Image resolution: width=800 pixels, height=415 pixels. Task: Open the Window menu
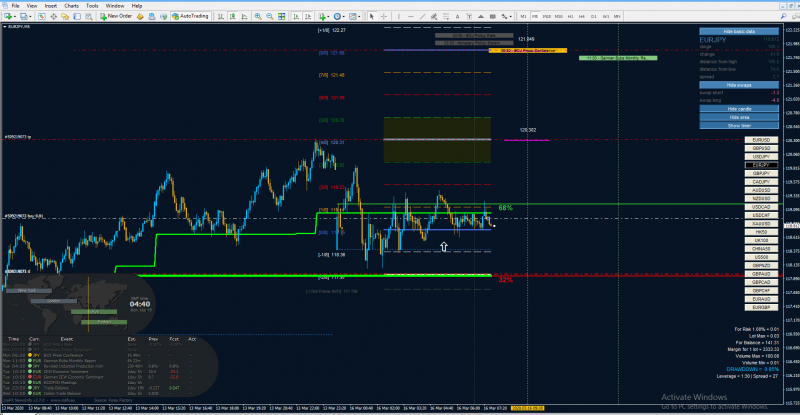coord(115,6)
